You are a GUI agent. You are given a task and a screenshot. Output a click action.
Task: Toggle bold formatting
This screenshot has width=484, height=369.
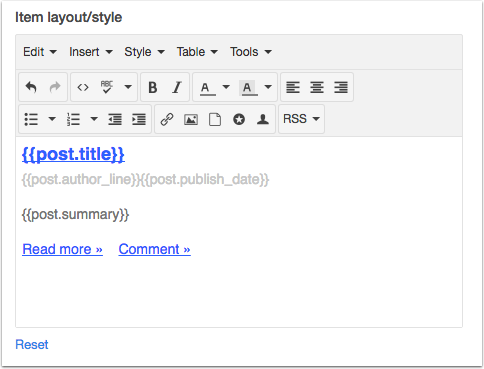[x=153, y=87]
